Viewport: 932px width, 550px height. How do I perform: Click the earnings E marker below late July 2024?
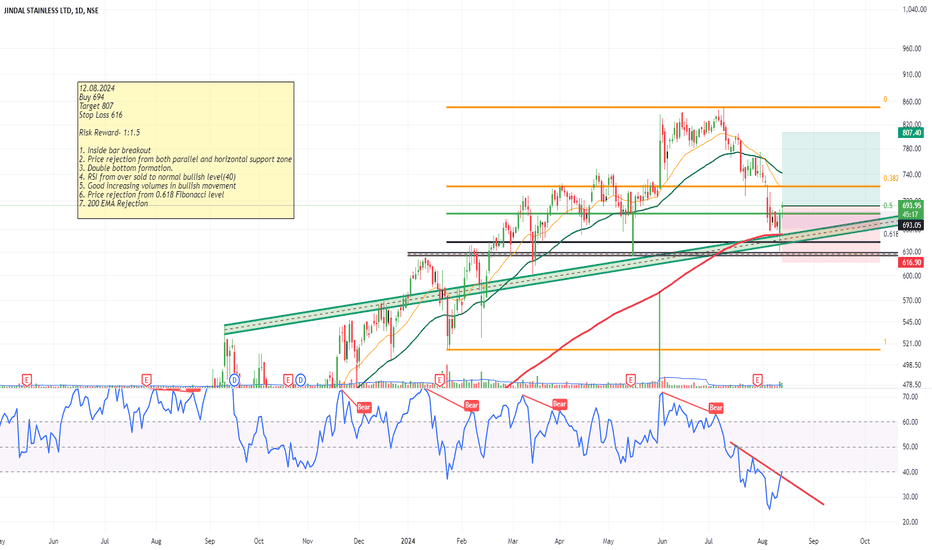(757, 379)
